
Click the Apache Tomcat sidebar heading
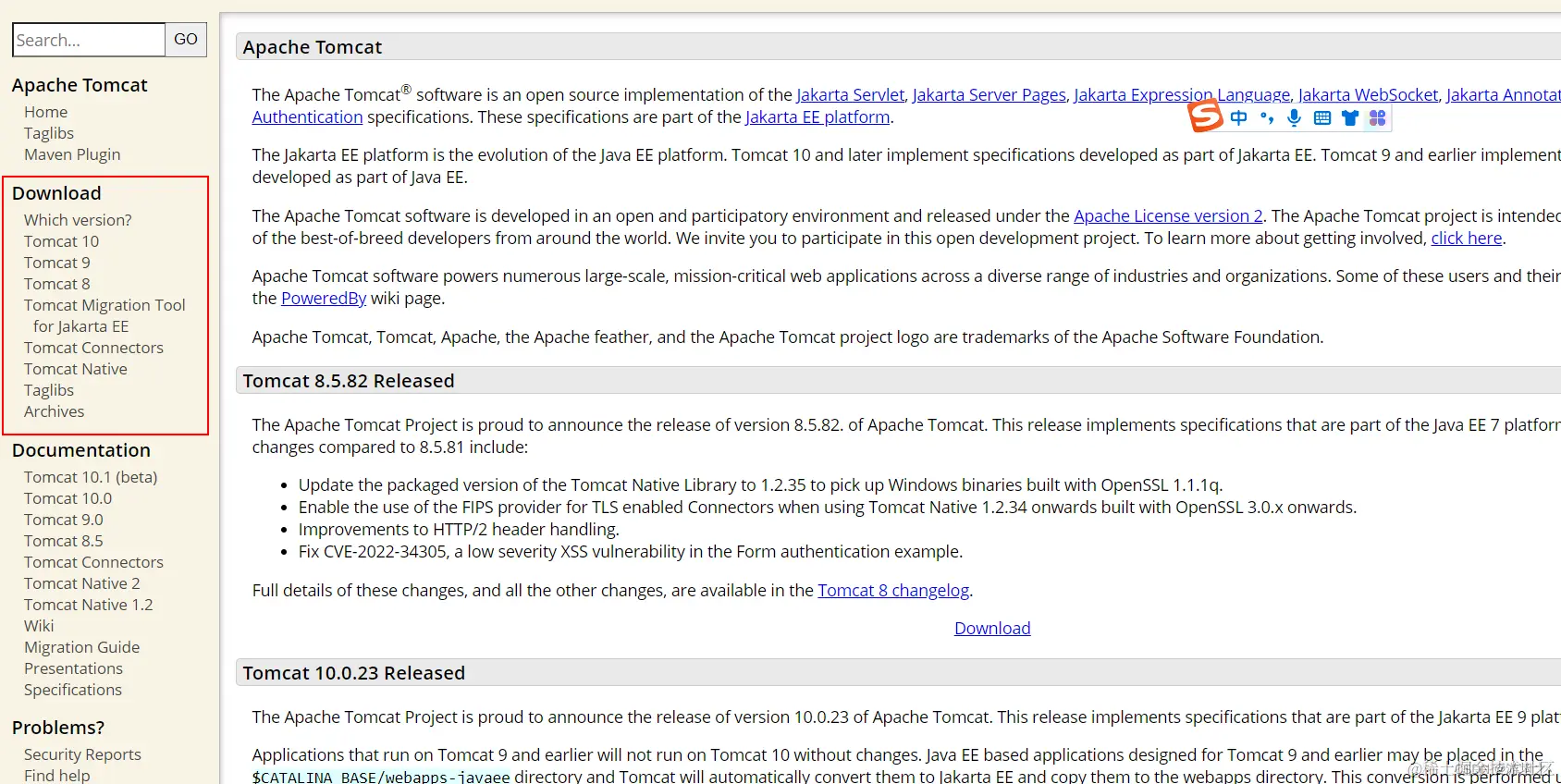80,85
